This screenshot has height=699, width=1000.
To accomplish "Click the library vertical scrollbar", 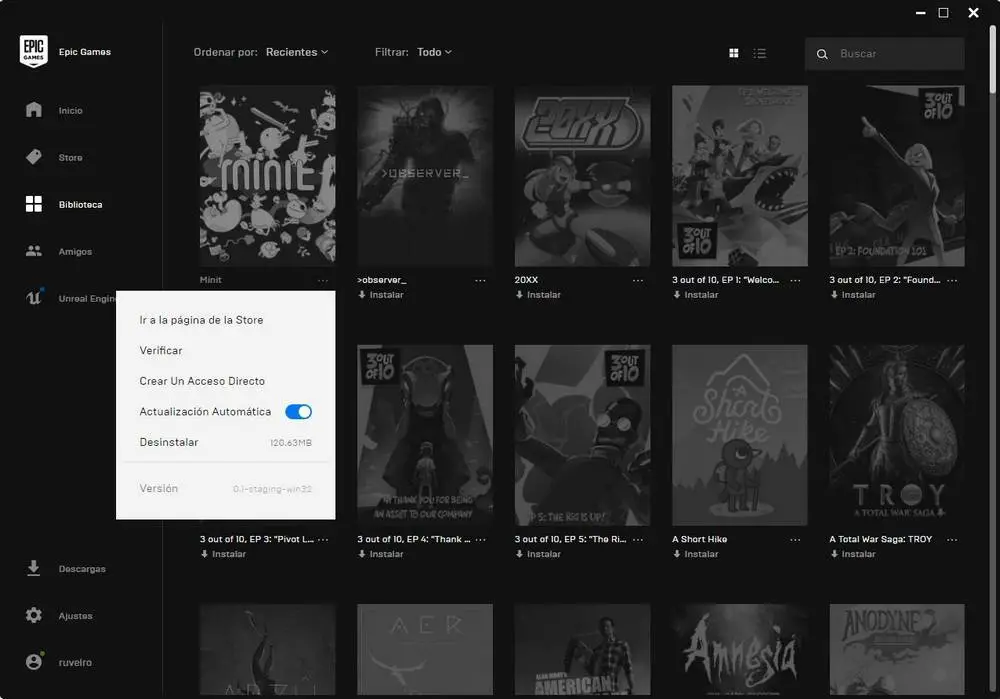I will 992,60.
